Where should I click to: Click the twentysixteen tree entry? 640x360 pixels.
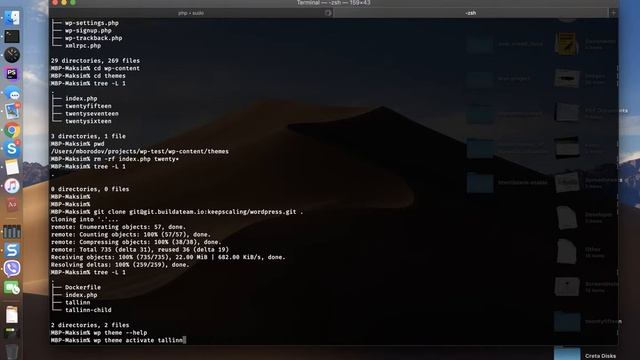[x=88, y=121]
